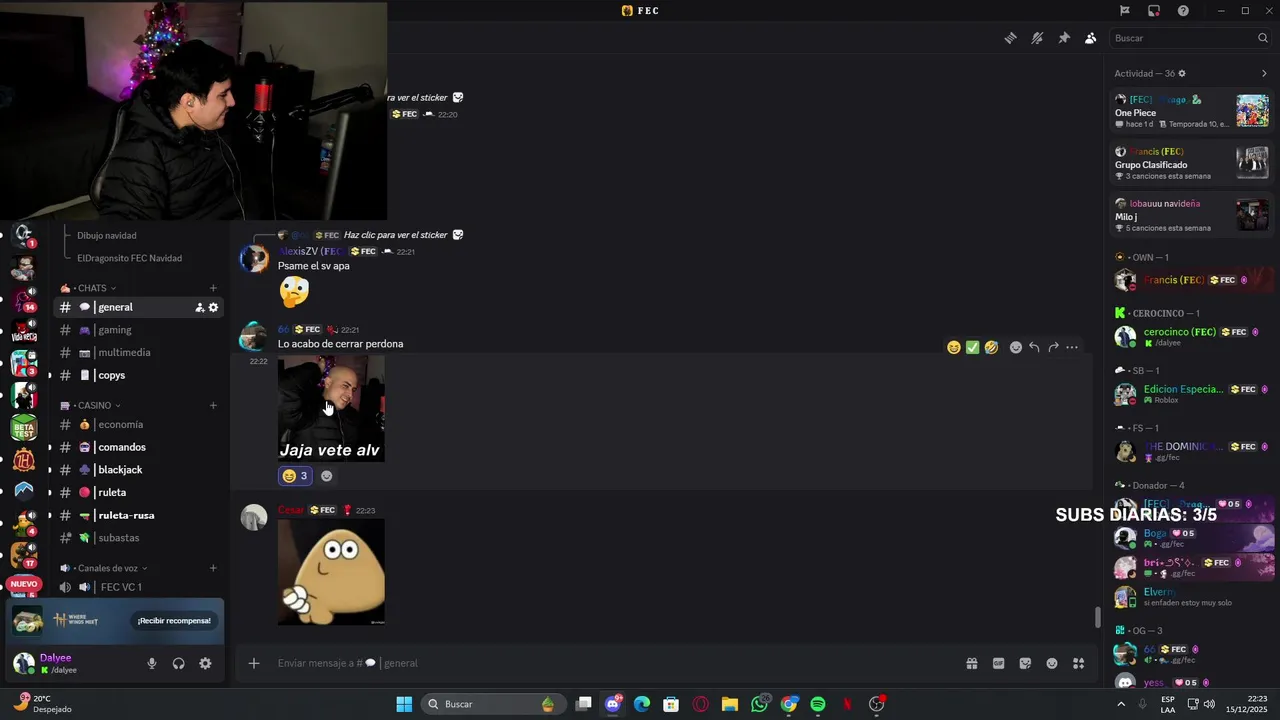Create channel in Canales de voz
1280x720 pixels.
coord(213,568)
